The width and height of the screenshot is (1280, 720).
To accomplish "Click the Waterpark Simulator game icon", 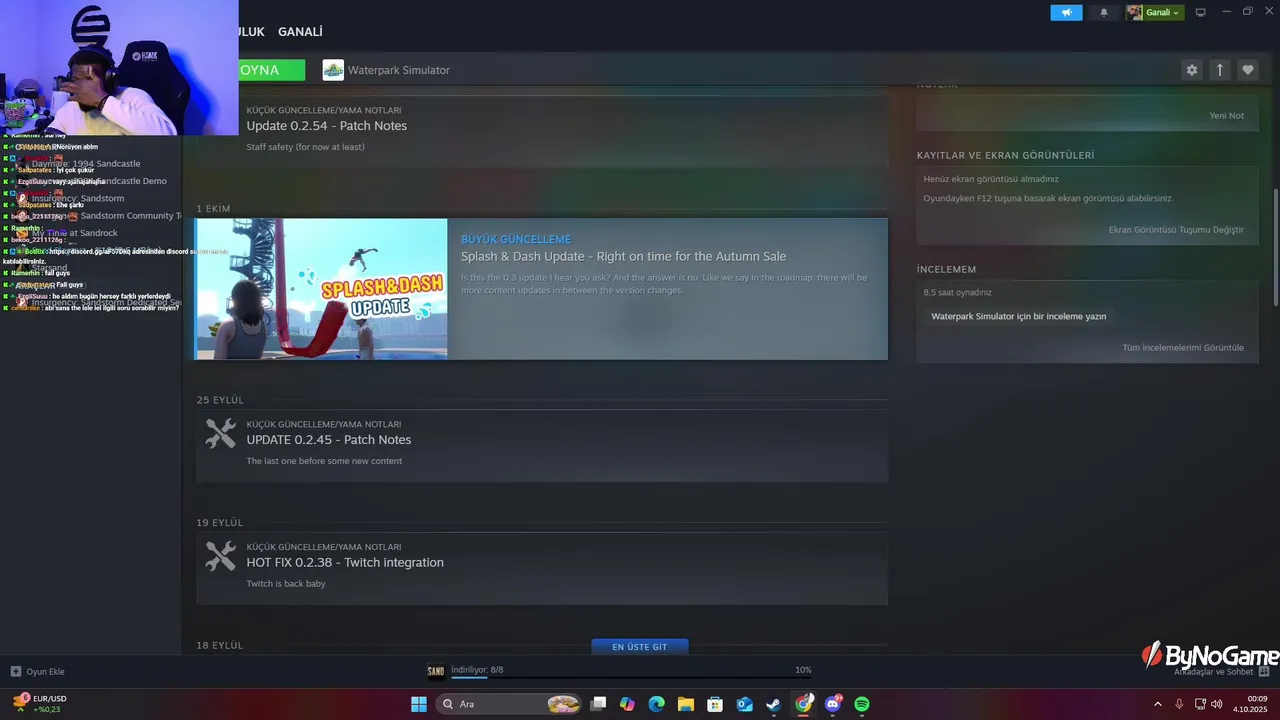I will [x=333, y=70].
